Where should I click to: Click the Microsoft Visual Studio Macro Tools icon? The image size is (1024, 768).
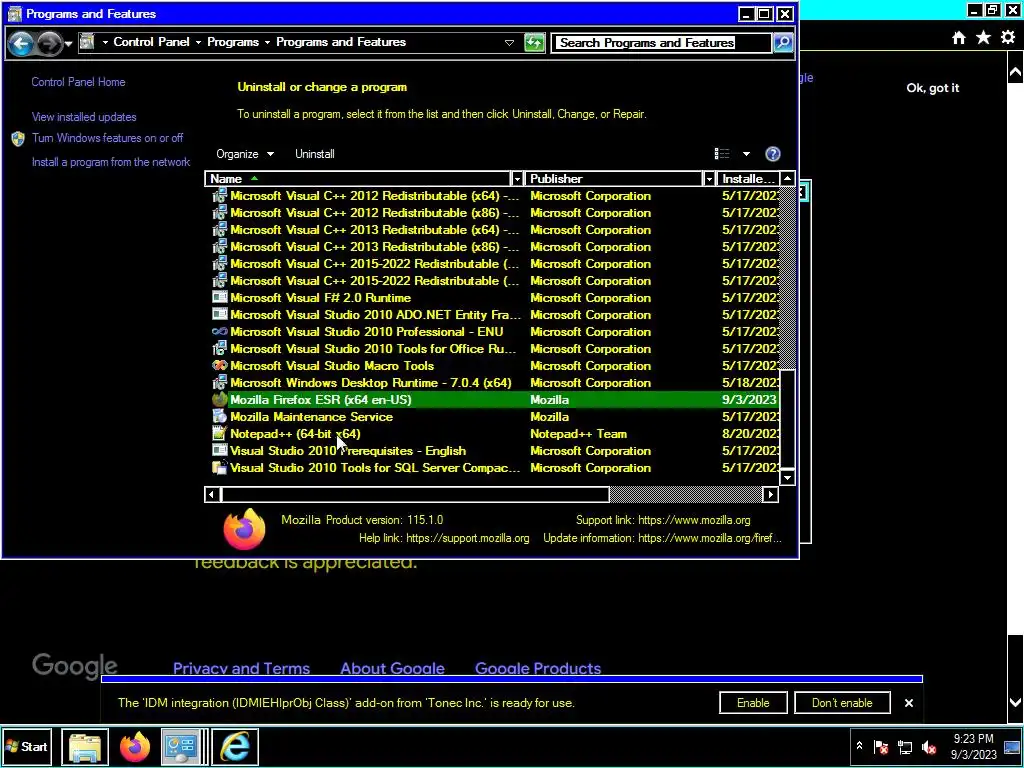point(219,366)
